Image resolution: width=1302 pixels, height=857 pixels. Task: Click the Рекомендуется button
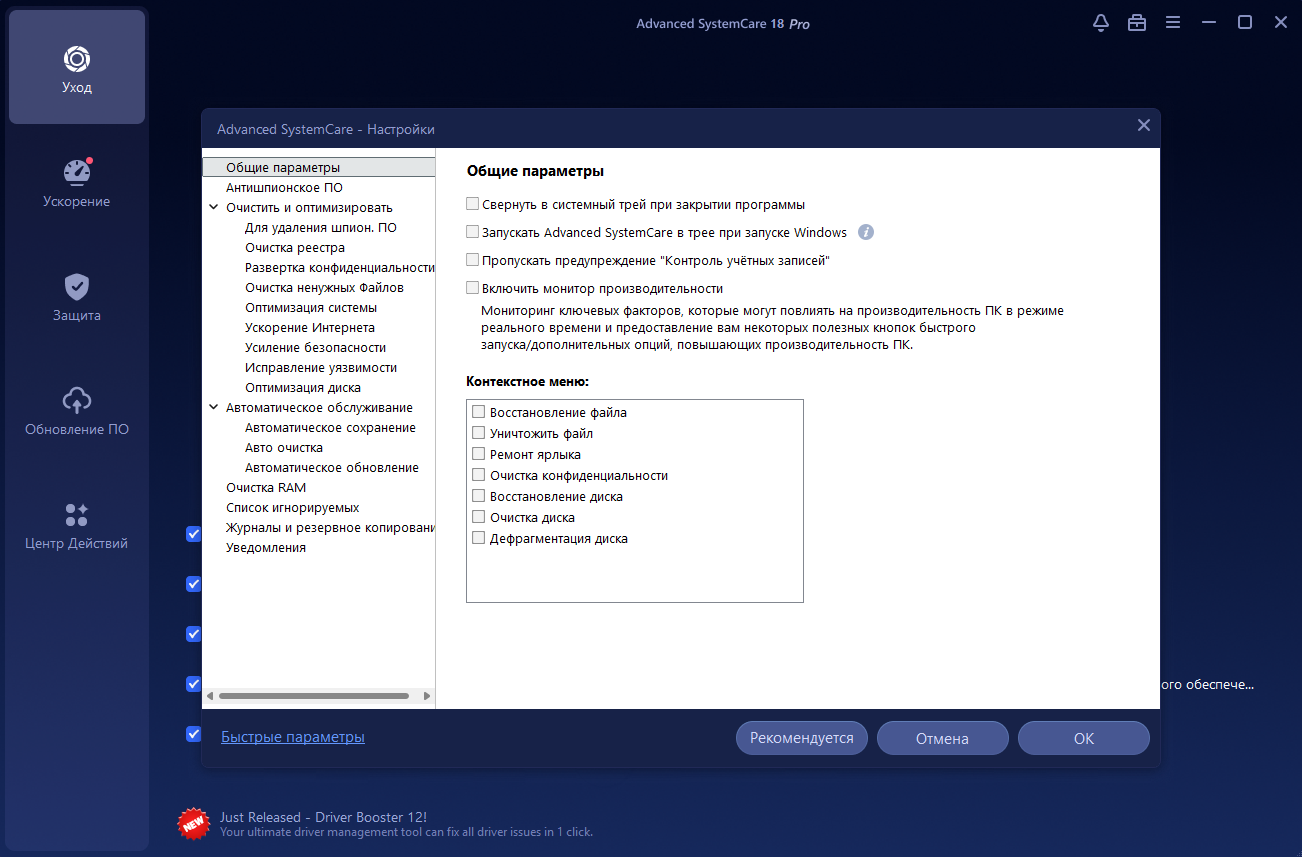(x=802, y=738)
